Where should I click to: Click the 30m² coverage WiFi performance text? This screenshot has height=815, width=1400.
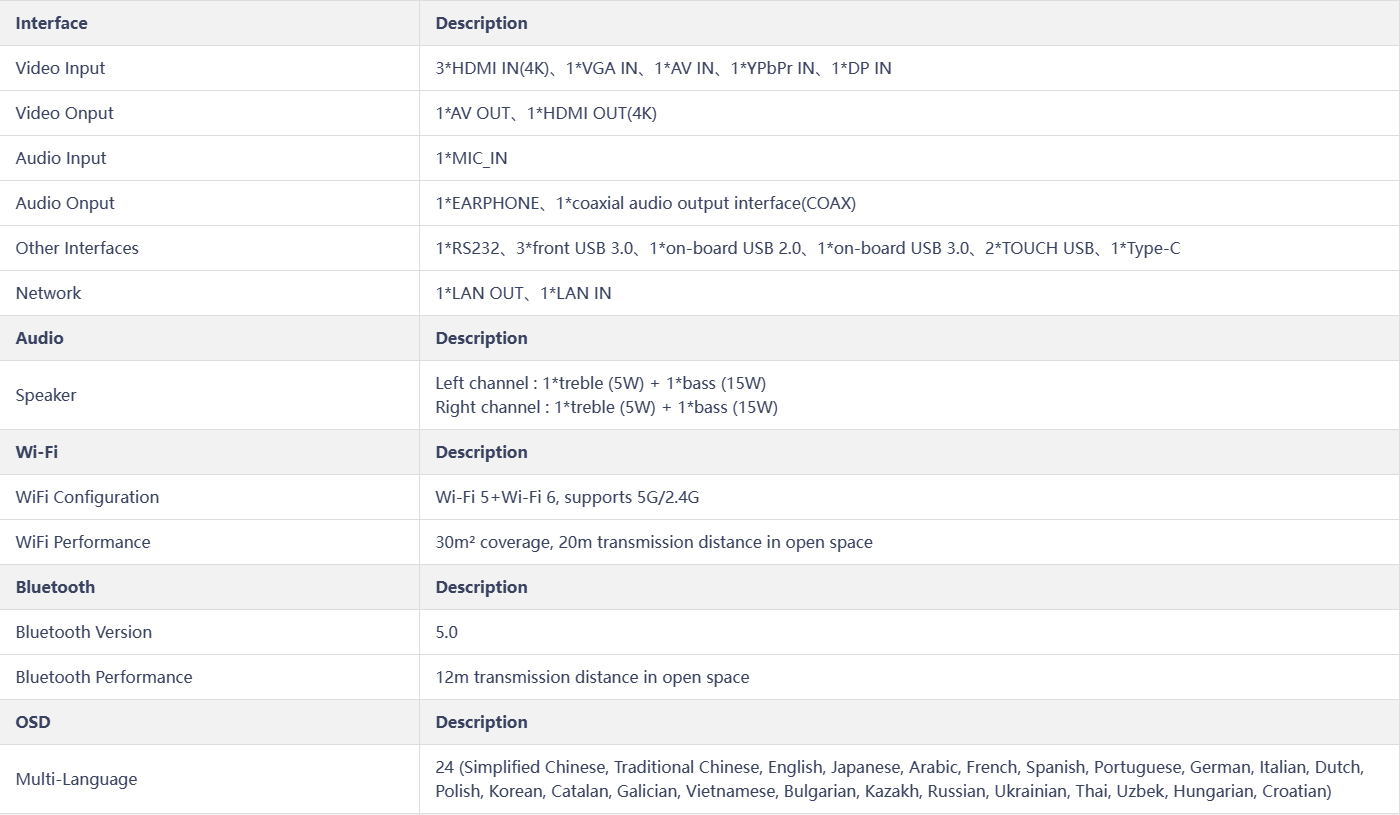point(654,542)
